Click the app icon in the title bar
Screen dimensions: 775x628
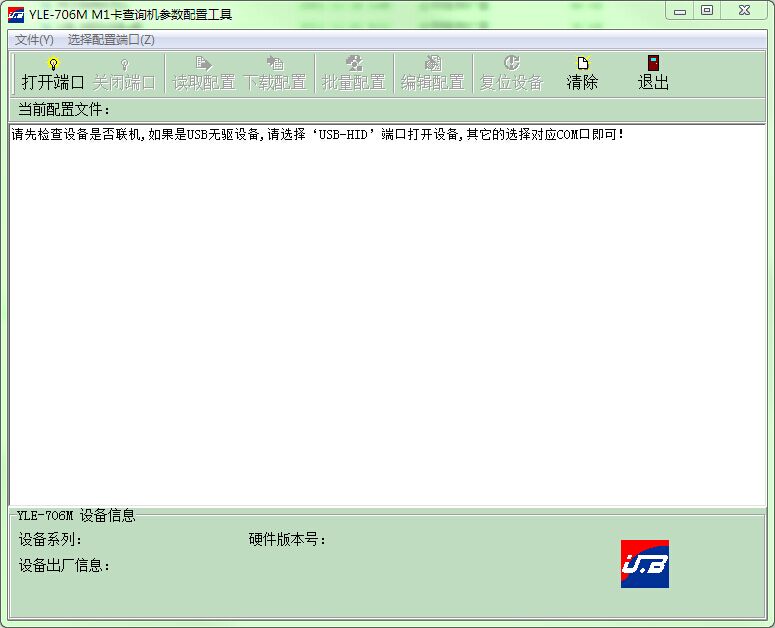coord(16,14)
